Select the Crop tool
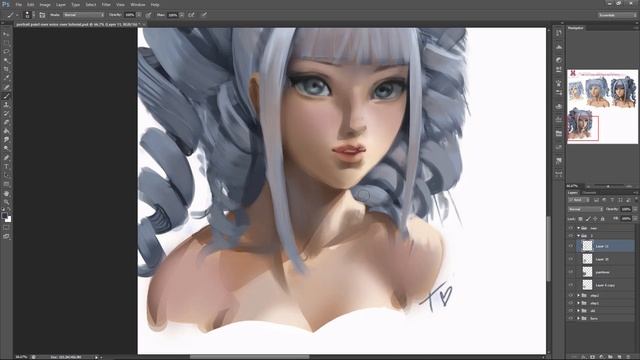Image resolution: width=640 pixels, height=360 pixels. click(x=6, y=69)
